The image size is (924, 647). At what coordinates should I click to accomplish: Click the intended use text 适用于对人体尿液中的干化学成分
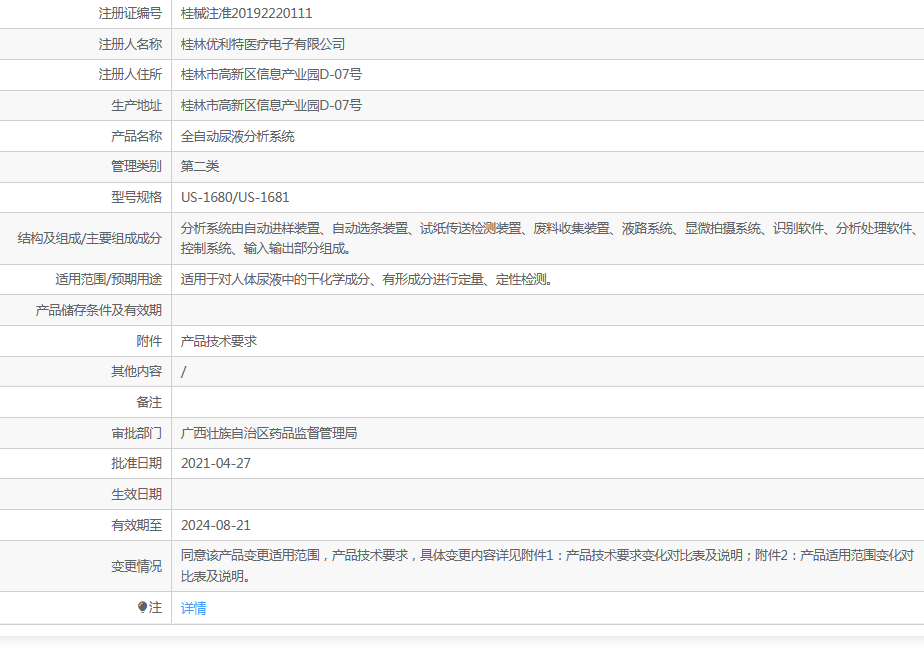pos(368,279)
